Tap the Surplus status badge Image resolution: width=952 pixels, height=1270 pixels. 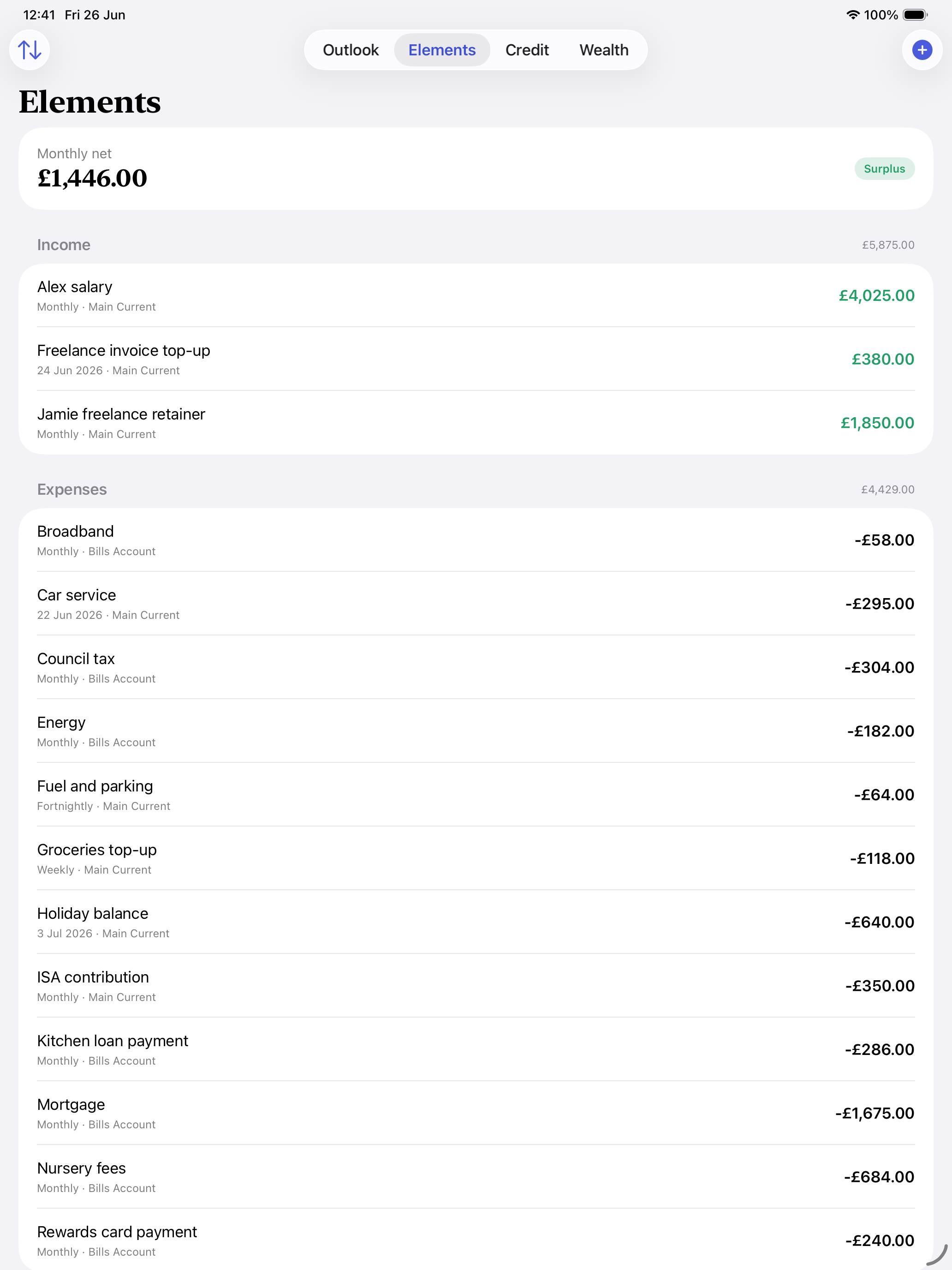884,169
